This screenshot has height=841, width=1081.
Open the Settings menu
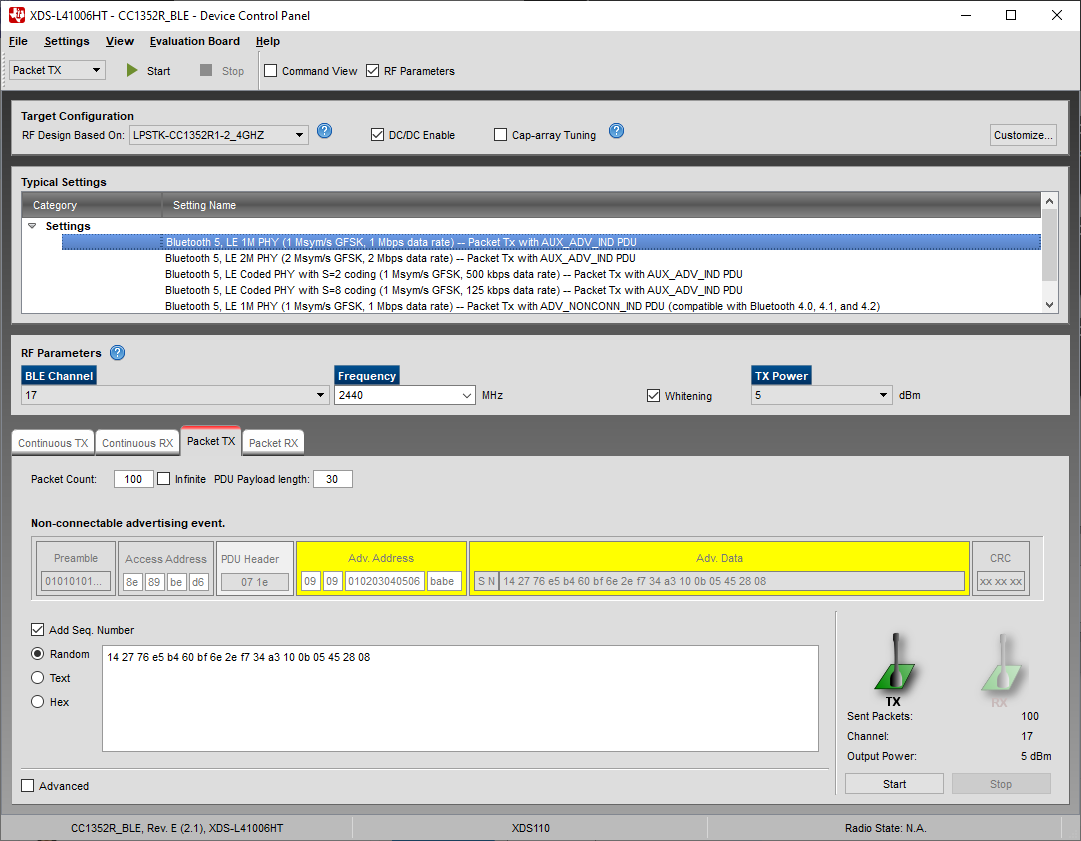point(67,41)
